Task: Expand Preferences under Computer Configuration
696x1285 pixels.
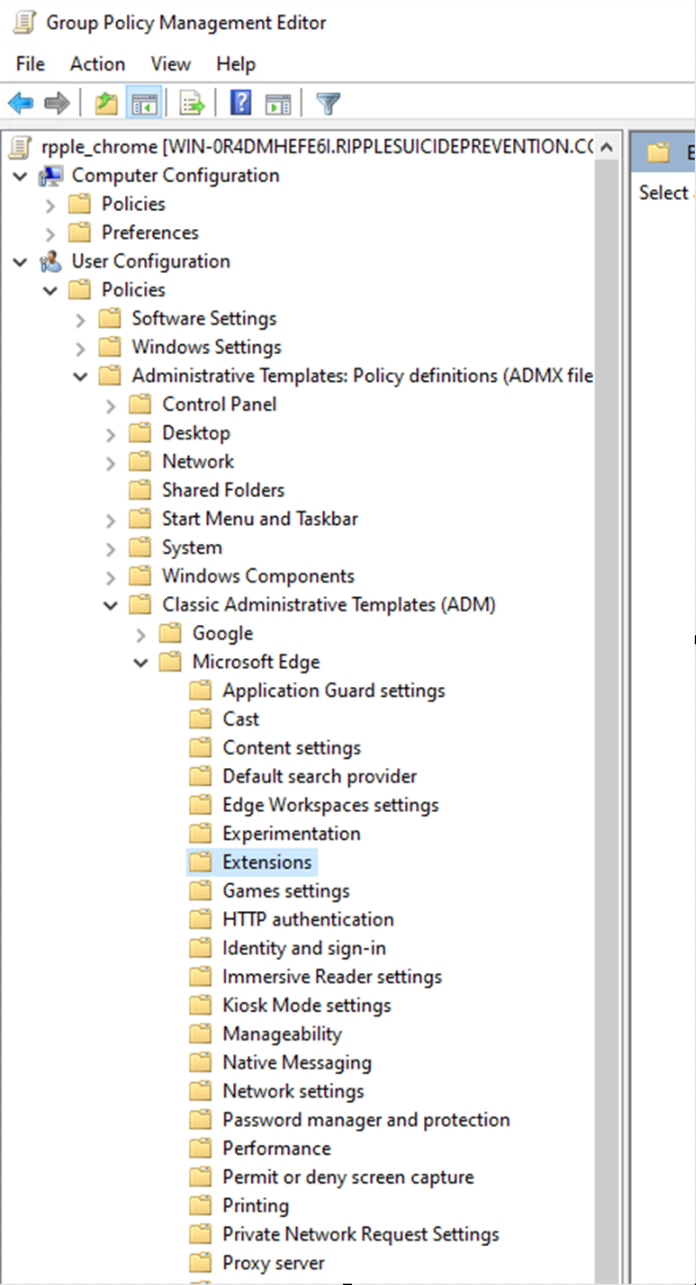Action: [x=50, y=234]
